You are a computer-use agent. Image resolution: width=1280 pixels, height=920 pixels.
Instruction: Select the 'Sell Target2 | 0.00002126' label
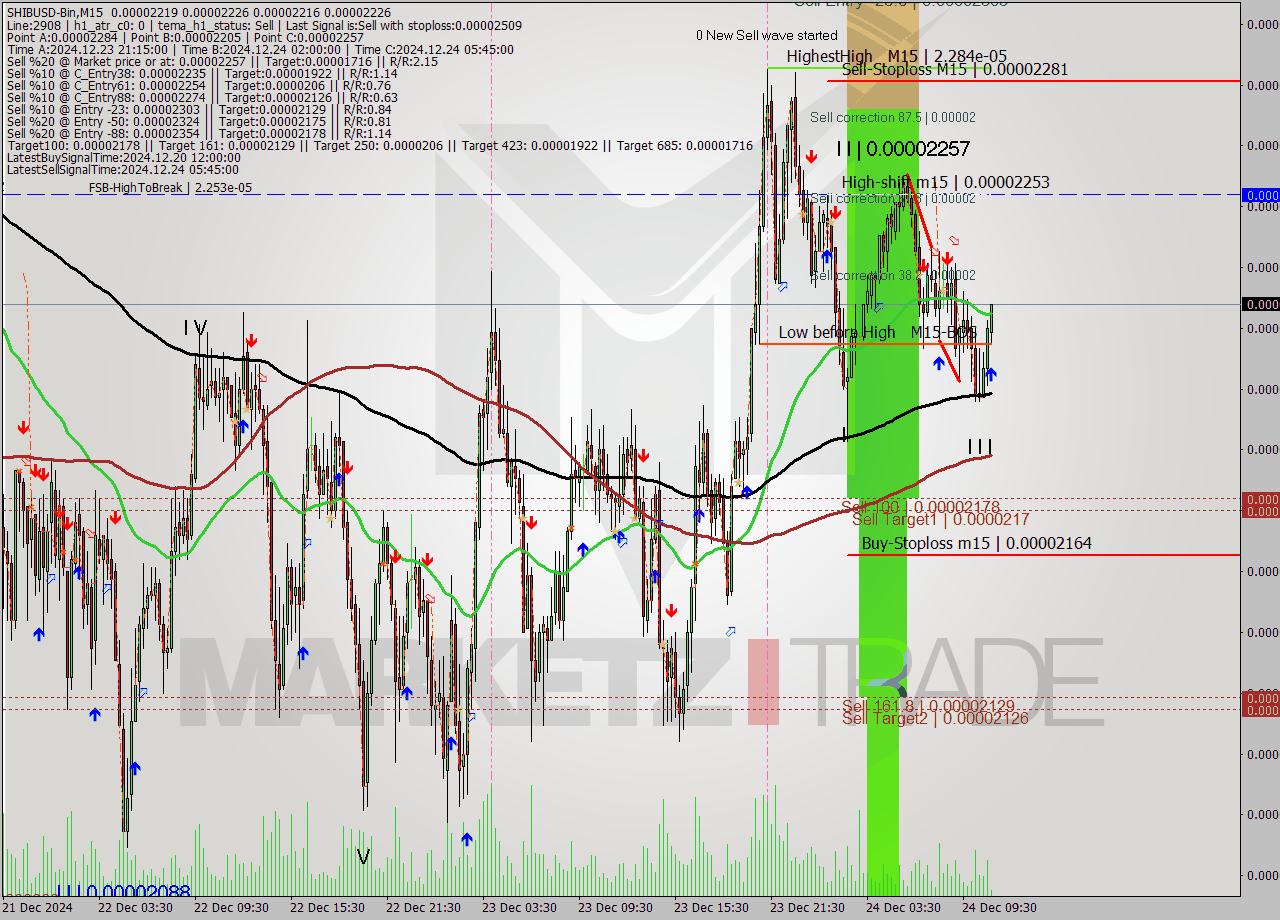(x=935, y=718)
